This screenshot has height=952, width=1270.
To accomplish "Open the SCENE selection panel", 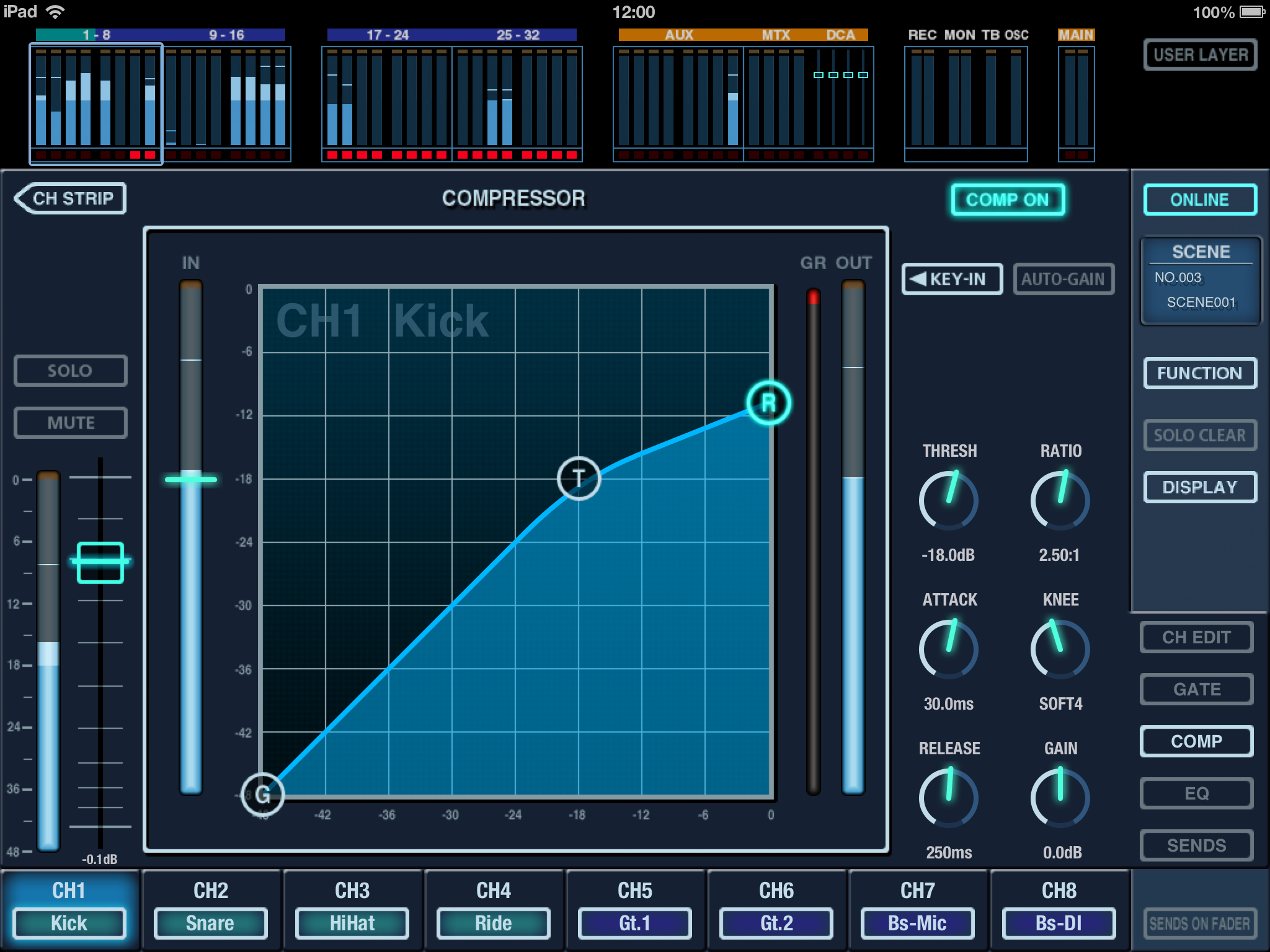I will [1201, 281].
